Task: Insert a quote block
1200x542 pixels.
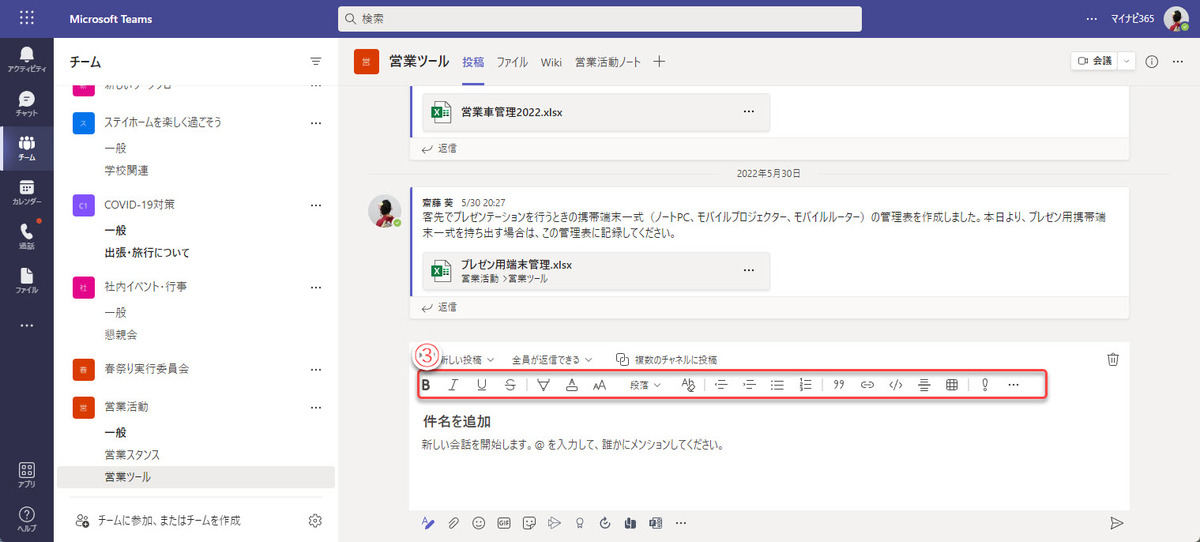Action: click(840, 384)
